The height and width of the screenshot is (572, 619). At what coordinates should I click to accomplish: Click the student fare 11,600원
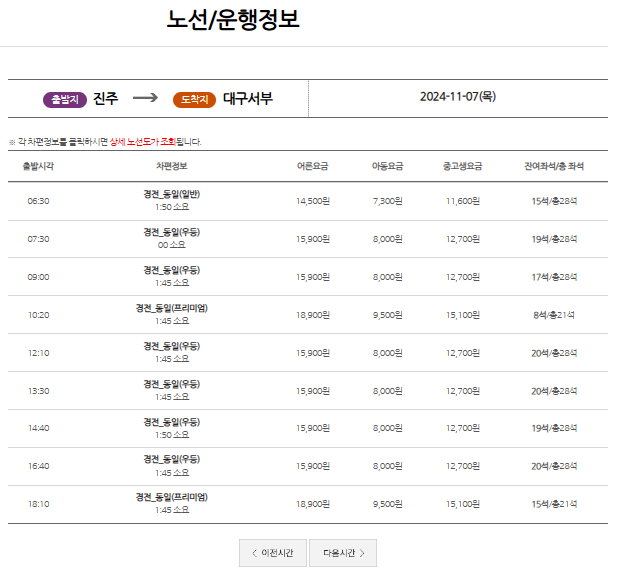(x=463, y=201)
